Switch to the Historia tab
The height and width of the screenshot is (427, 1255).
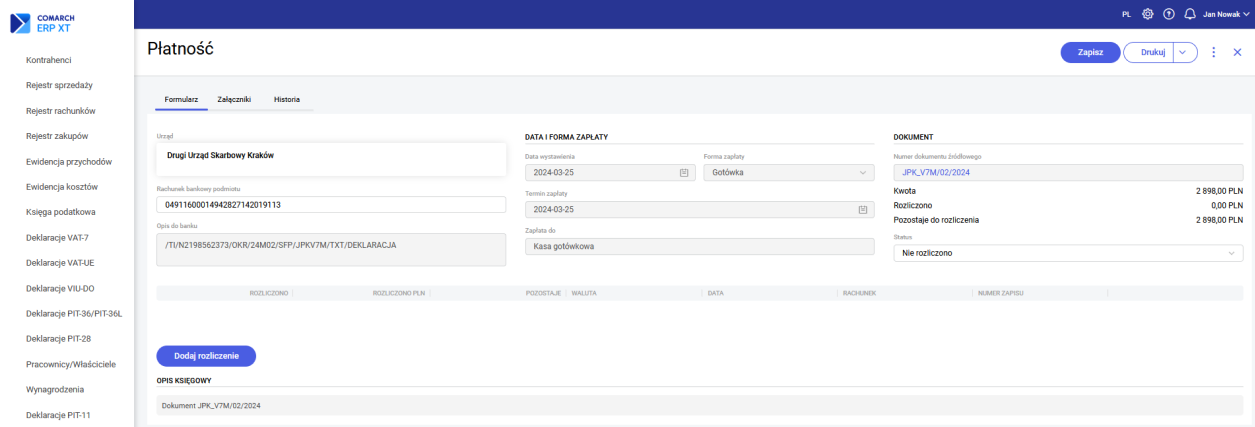[287, 99]
